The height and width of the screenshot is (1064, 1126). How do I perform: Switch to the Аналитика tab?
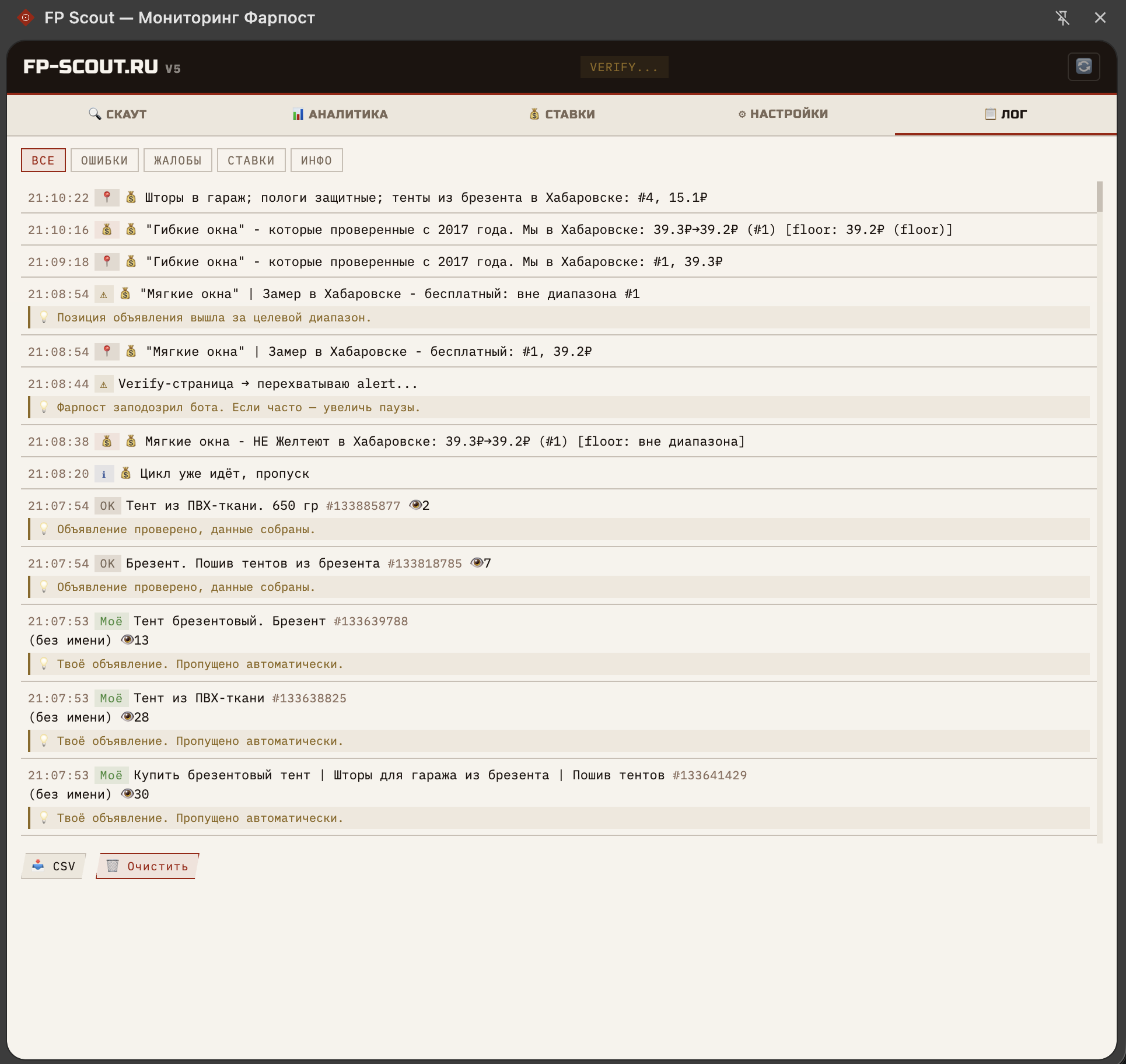[x=340, y=114]
